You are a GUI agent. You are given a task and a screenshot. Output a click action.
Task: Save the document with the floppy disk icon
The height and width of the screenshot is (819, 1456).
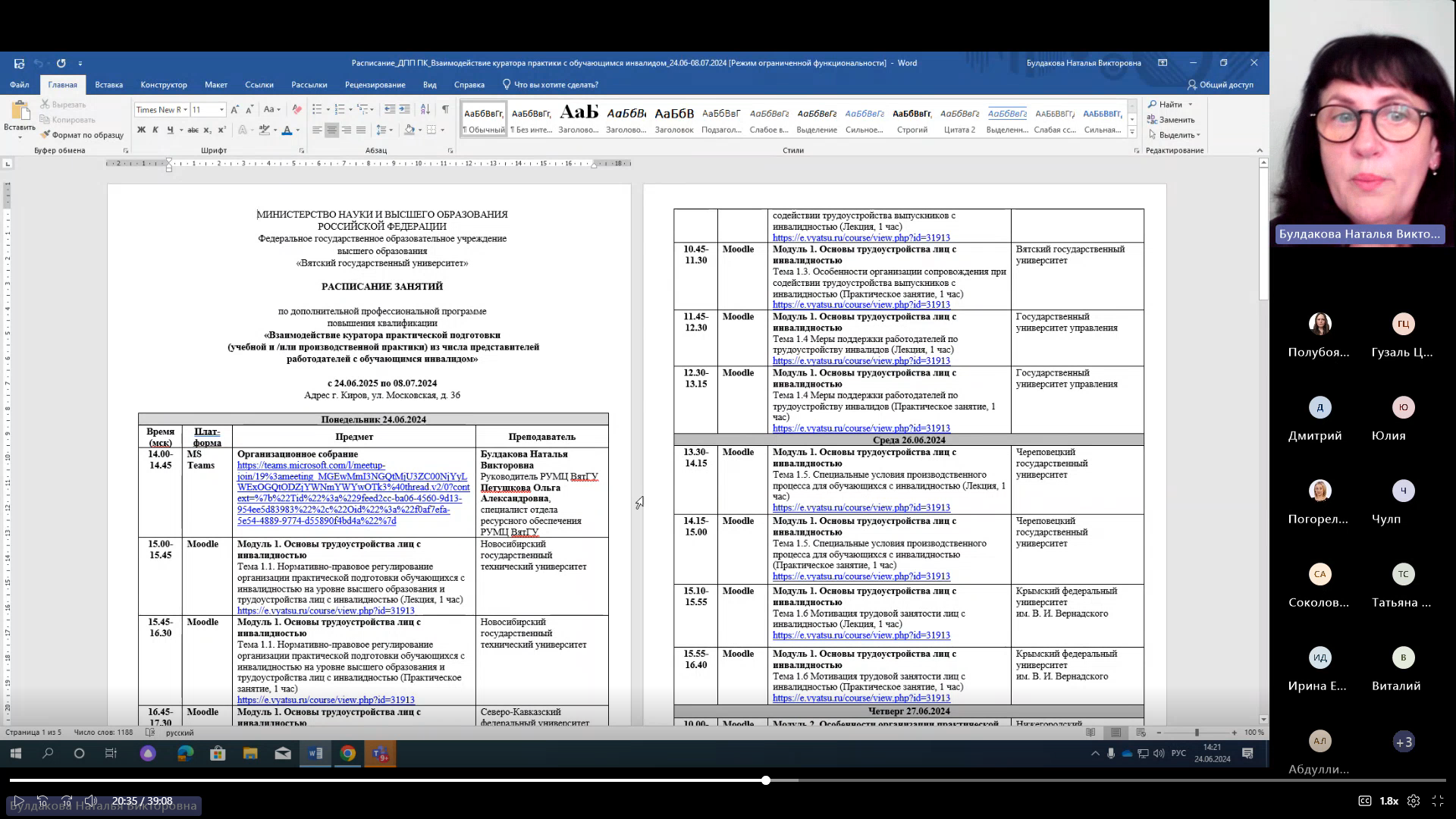(x=19, y=63)
